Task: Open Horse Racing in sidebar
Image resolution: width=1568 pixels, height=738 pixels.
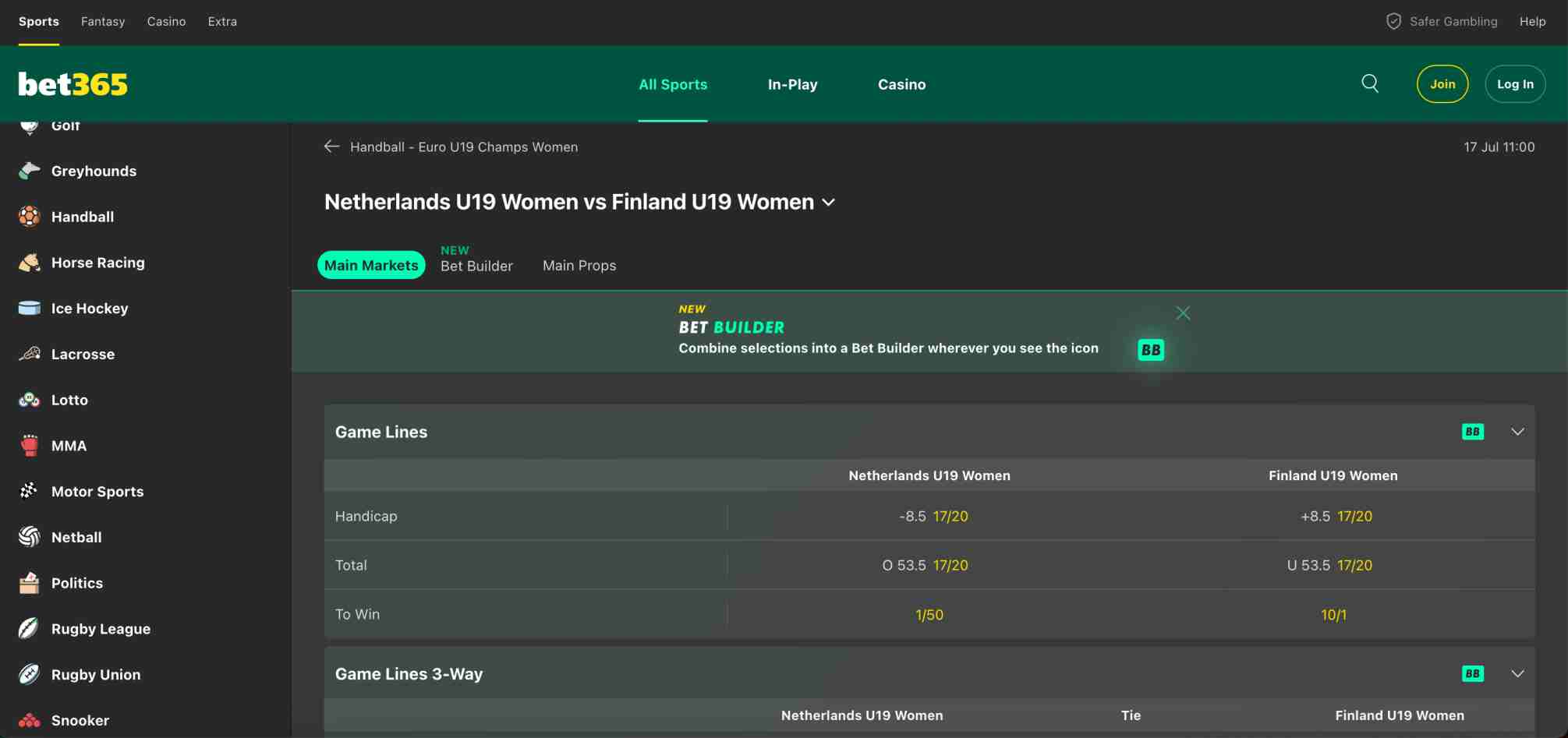Action: (98, 263)
